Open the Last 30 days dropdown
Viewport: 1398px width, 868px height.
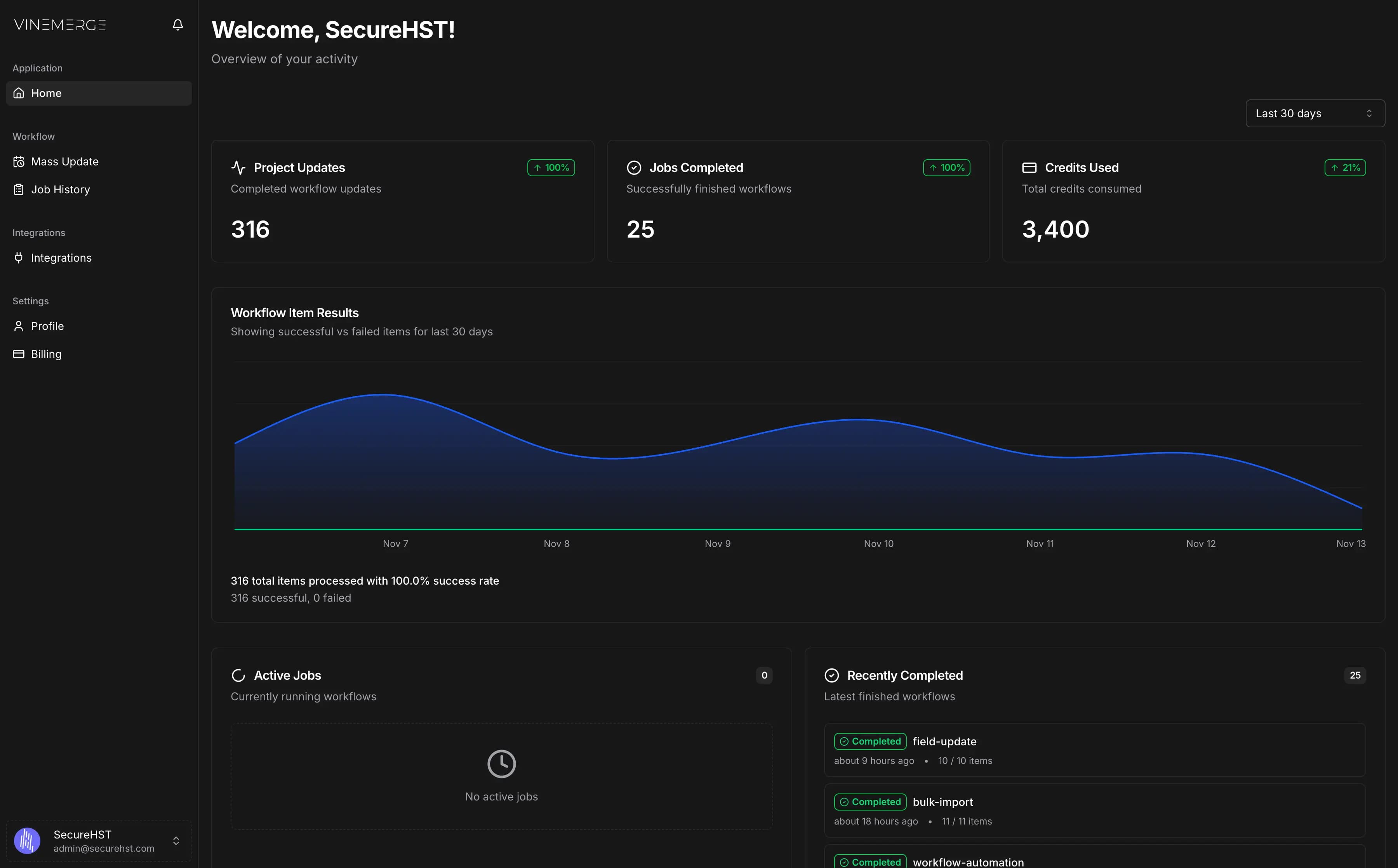(x=1315, y=113)
